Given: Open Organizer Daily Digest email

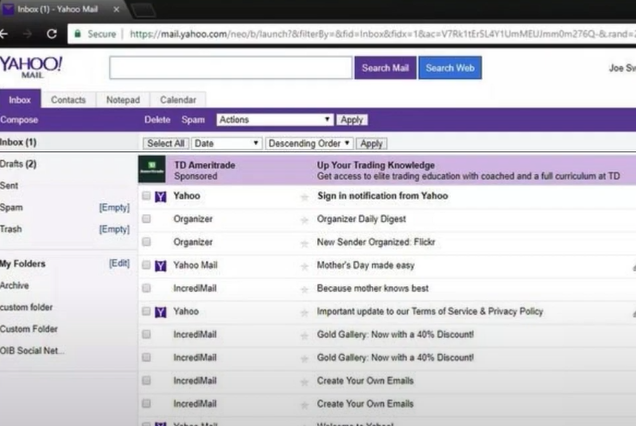Looking at the screenshot, I should pos(361,219).
